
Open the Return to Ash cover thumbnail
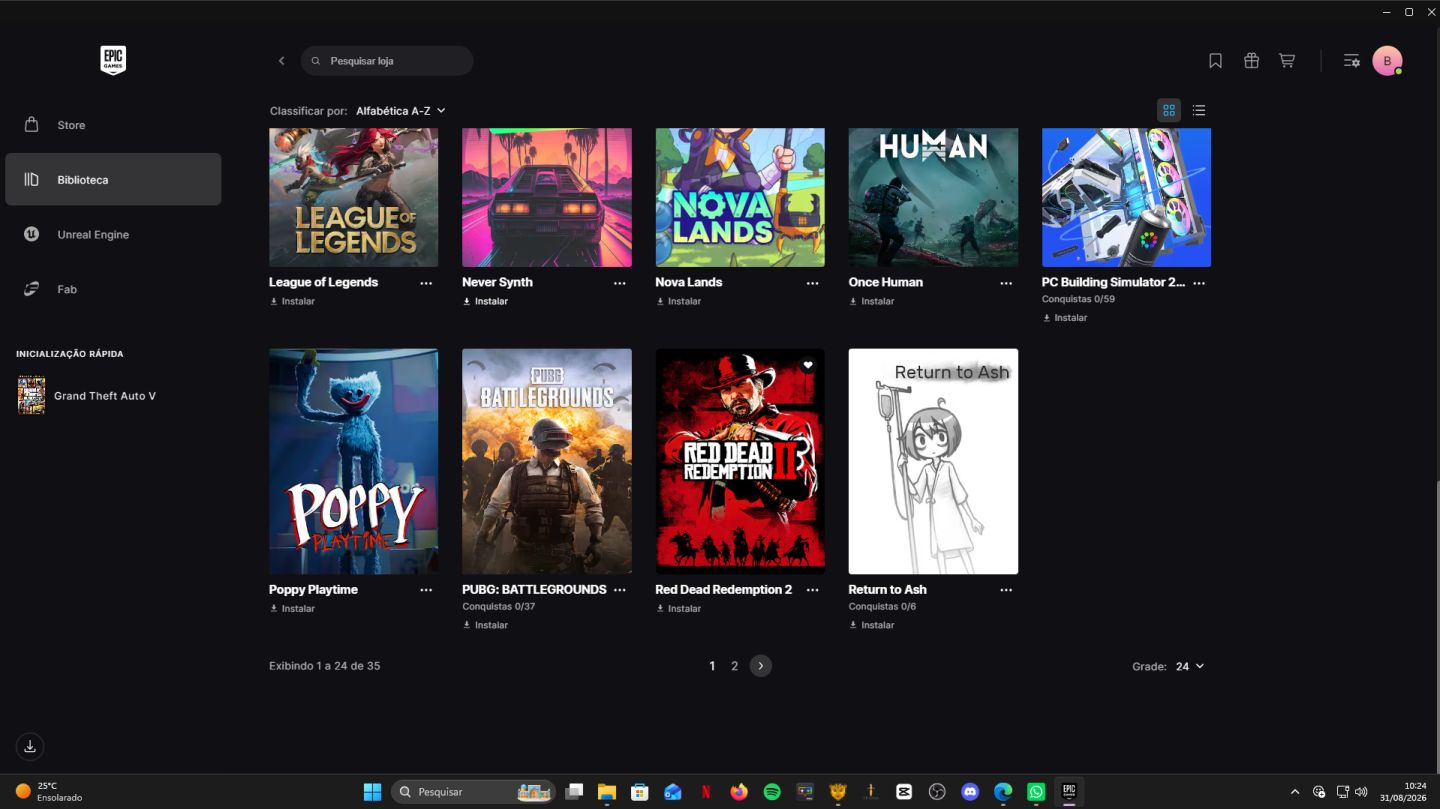[933, 461]
